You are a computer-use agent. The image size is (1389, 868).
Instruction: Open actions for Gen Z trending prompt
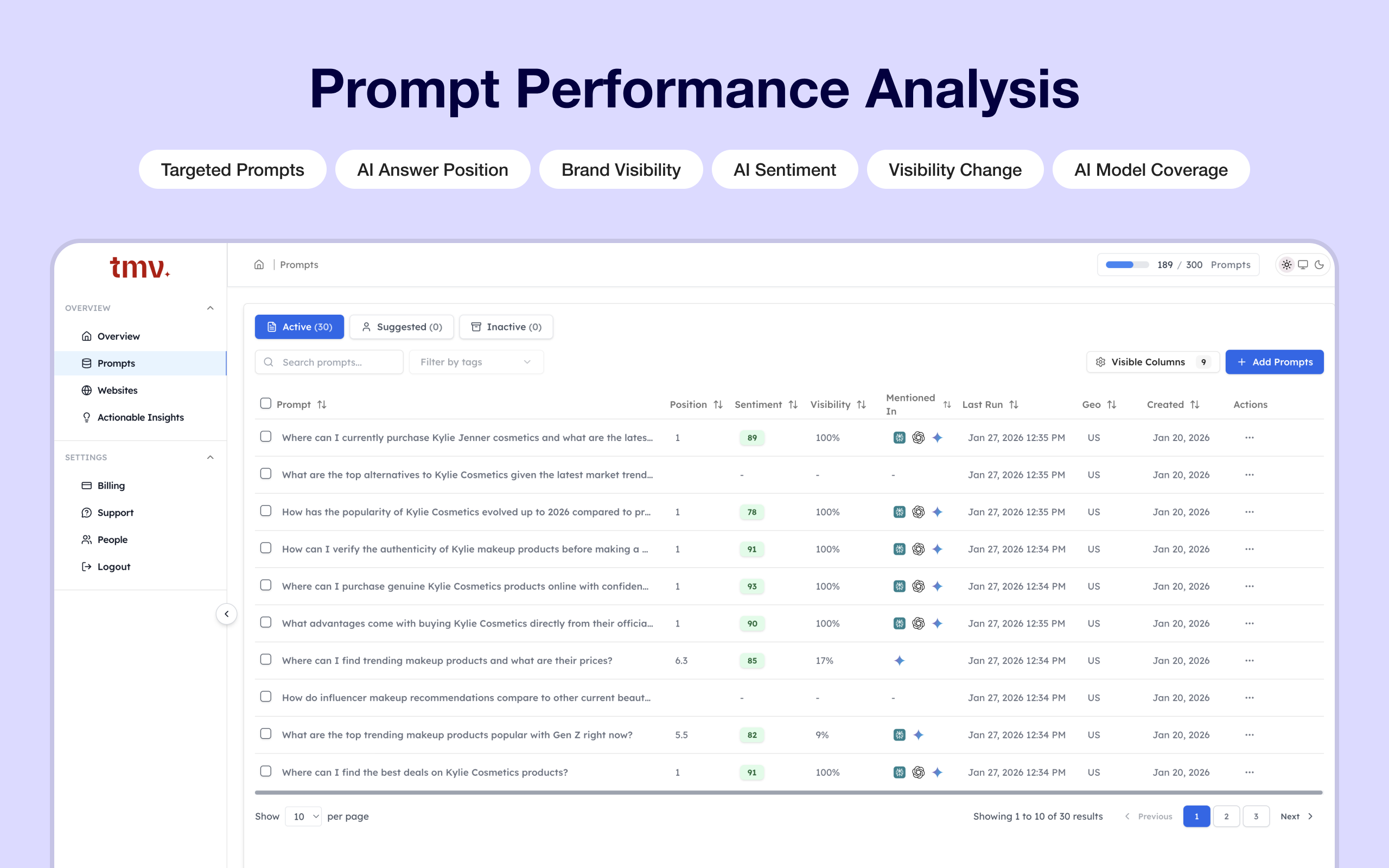click(1250, 735)
